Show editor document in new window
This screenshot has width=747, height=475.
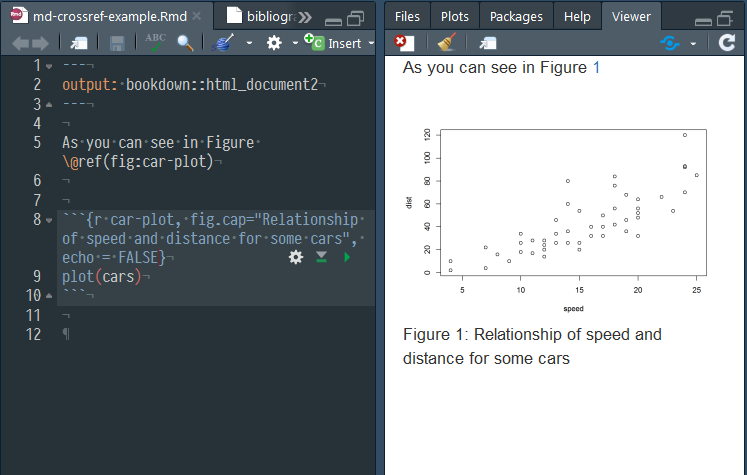click(x=79, y=43)
